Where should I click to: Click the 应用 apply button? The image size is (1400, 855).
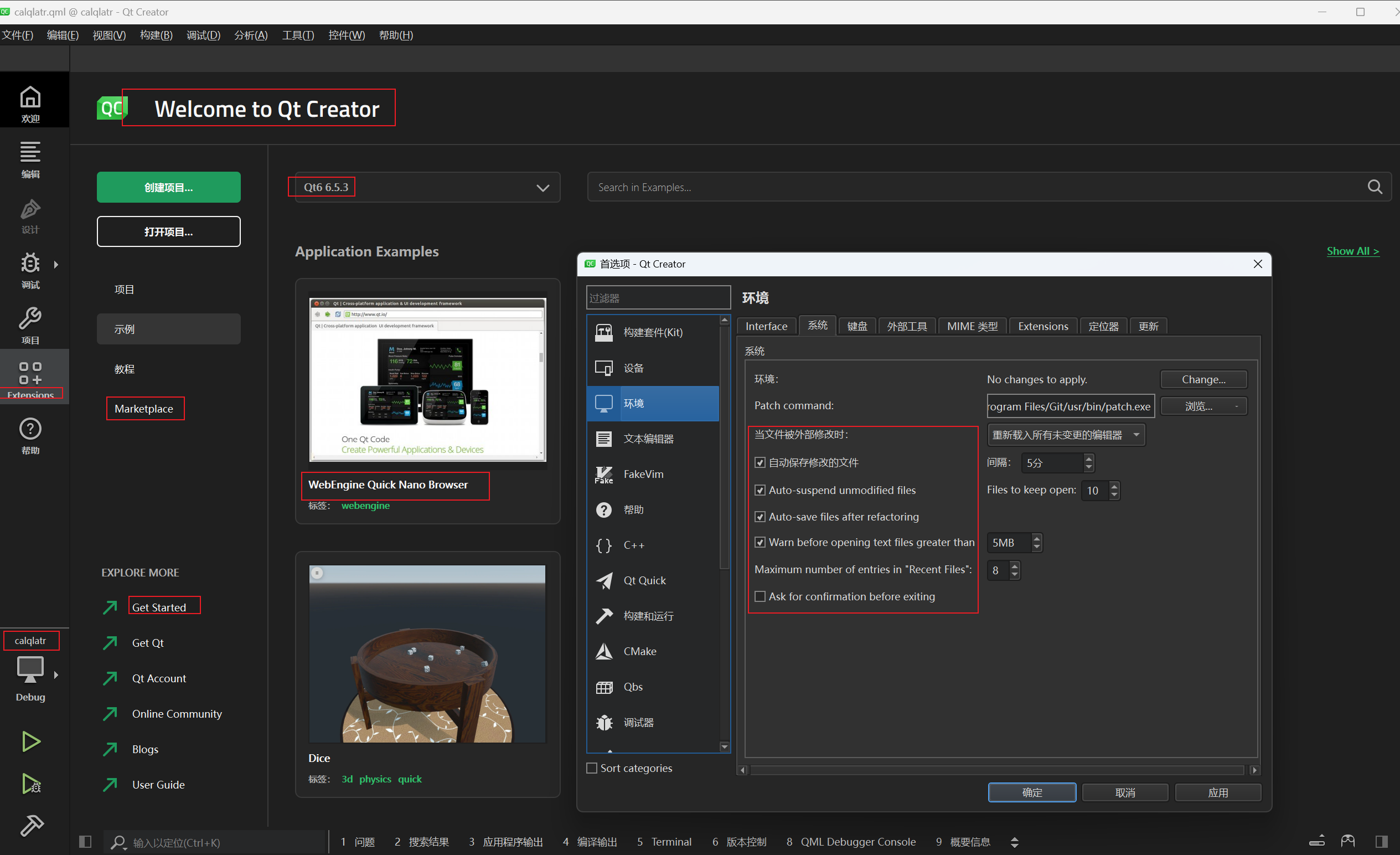[1218, 792]
